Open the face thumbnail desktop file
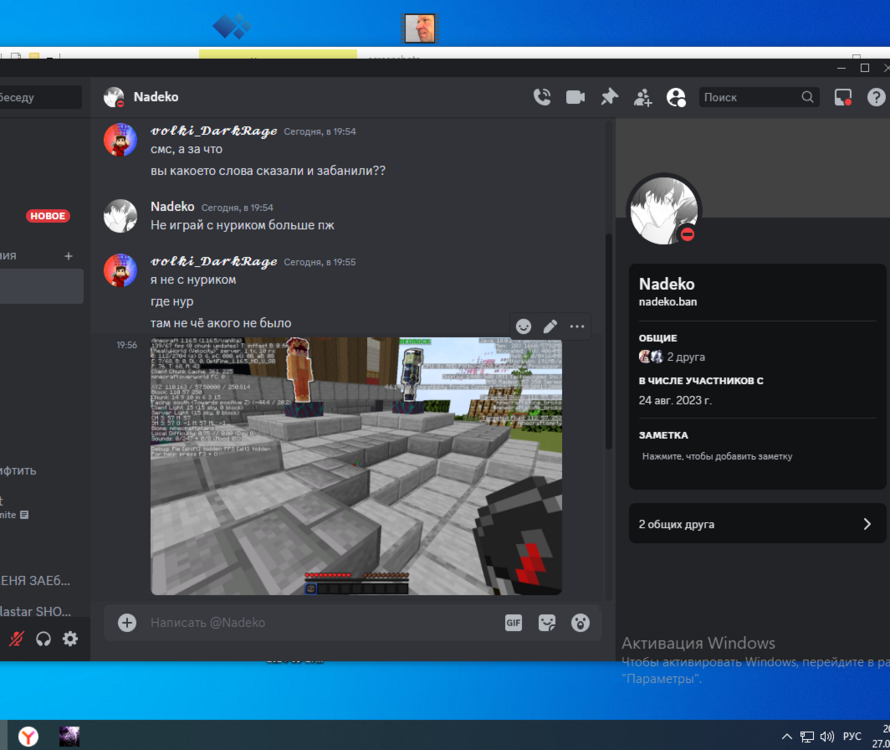Screen dimensions: 890x750 point(420,28)
